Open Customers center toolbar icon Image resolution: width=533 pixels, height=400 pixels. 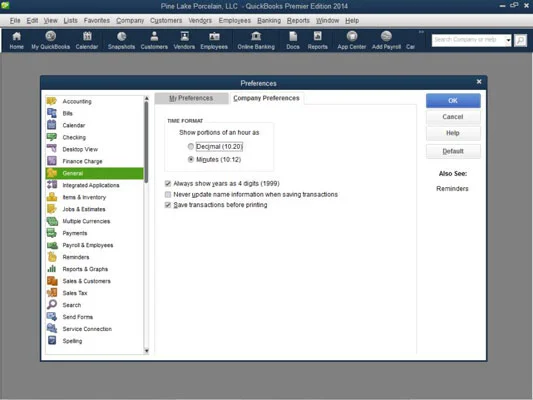click(x=154, y=40)
